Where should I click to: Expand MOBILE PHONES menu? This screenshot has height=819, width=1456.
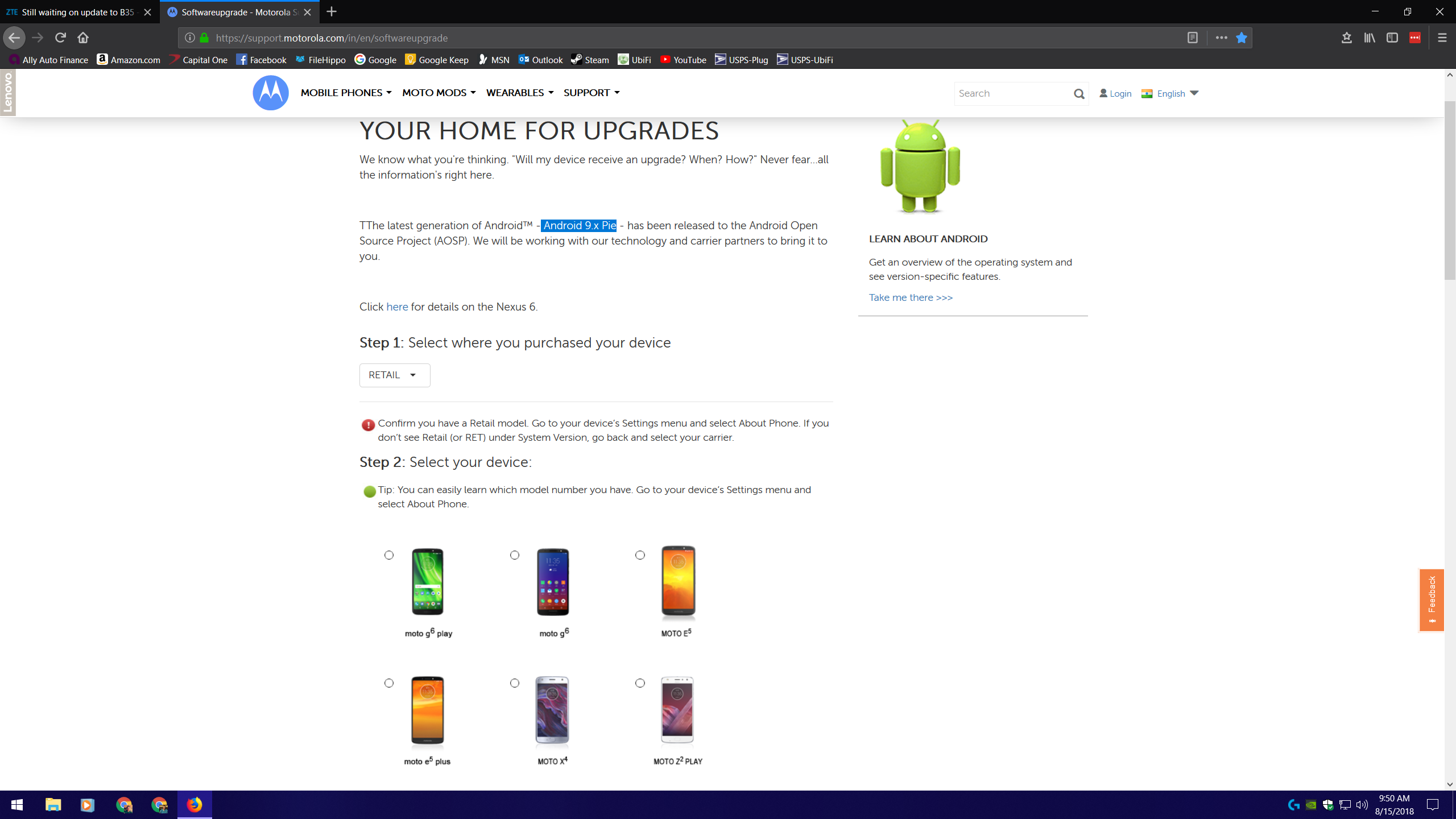coord(346,93)
